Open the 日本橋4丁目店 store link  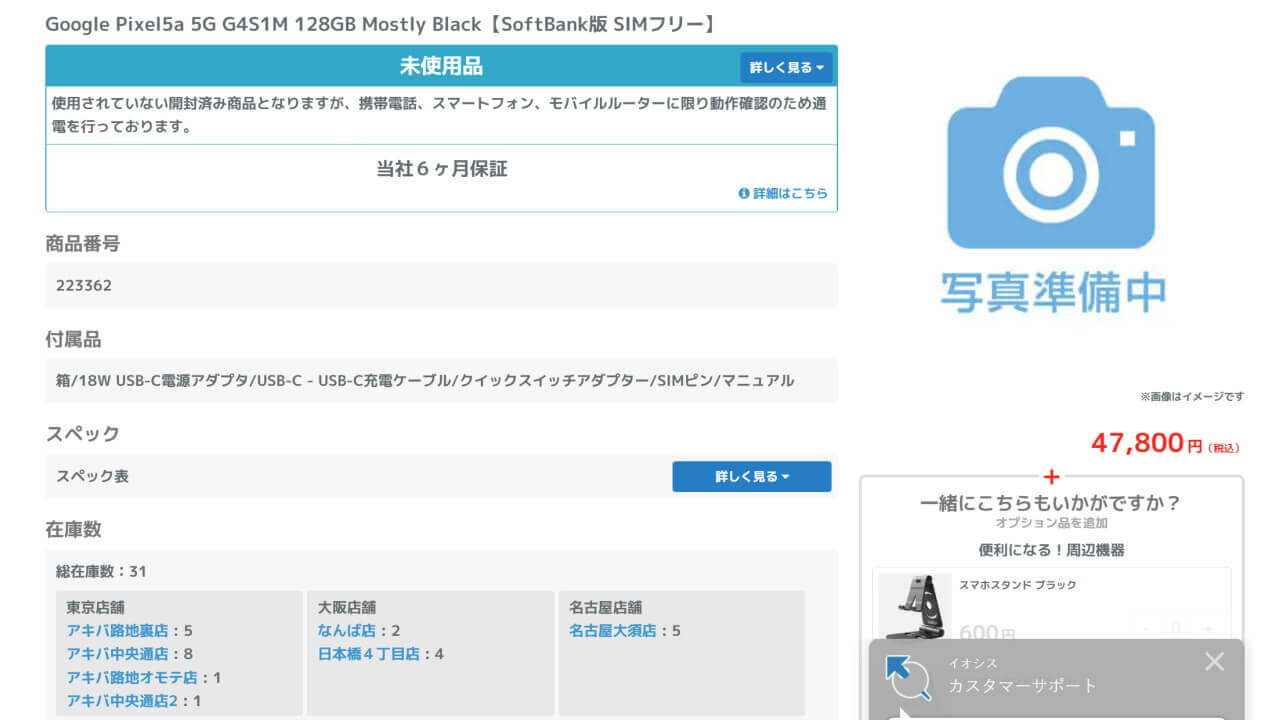tap(368, 654)
